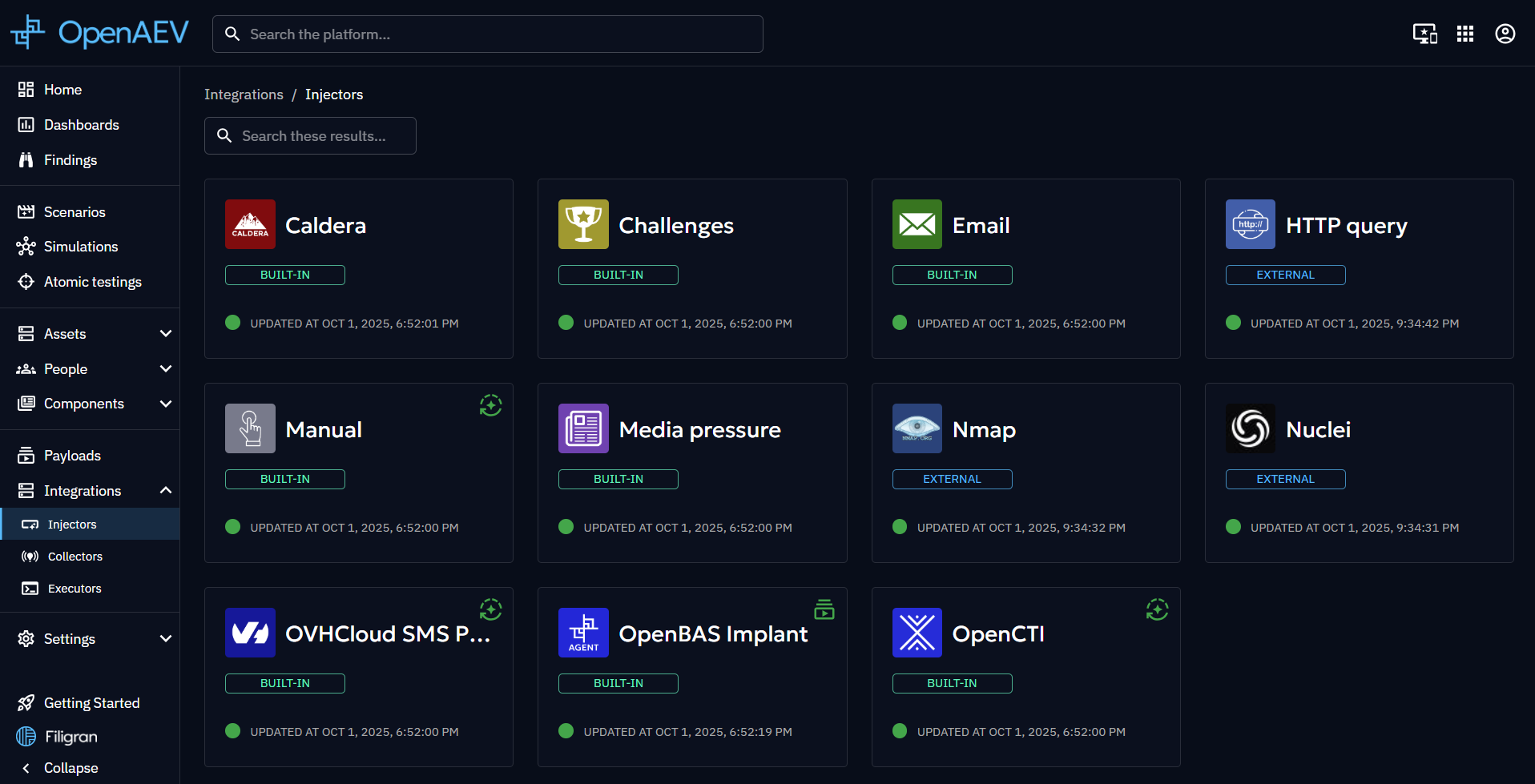1535x784 pixels.
Task: Open the Collectors submenu item
Action: [75, 557]
